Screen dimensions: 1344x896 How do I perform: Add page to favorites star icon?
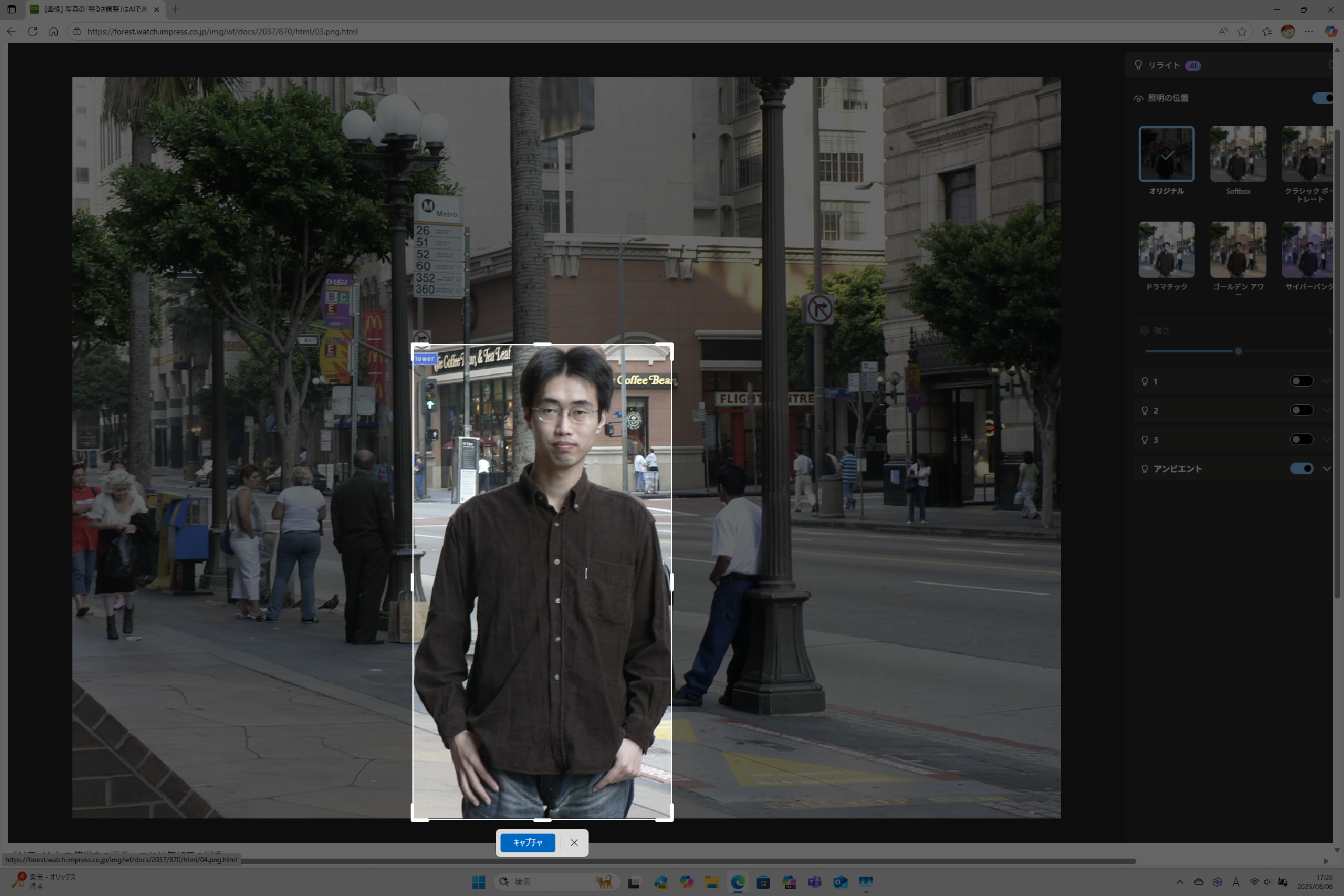(x=1242, y=32)
